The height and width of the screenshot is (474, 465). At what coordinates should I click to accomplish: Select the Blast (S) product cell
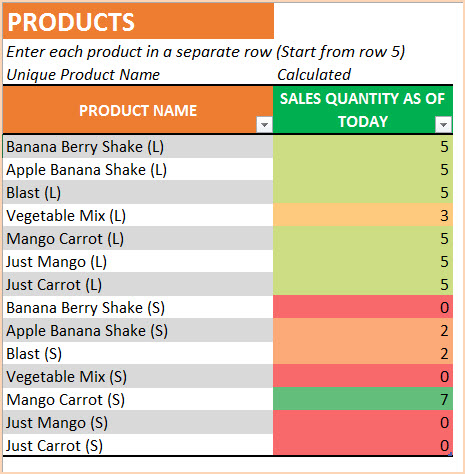point(138,354)
